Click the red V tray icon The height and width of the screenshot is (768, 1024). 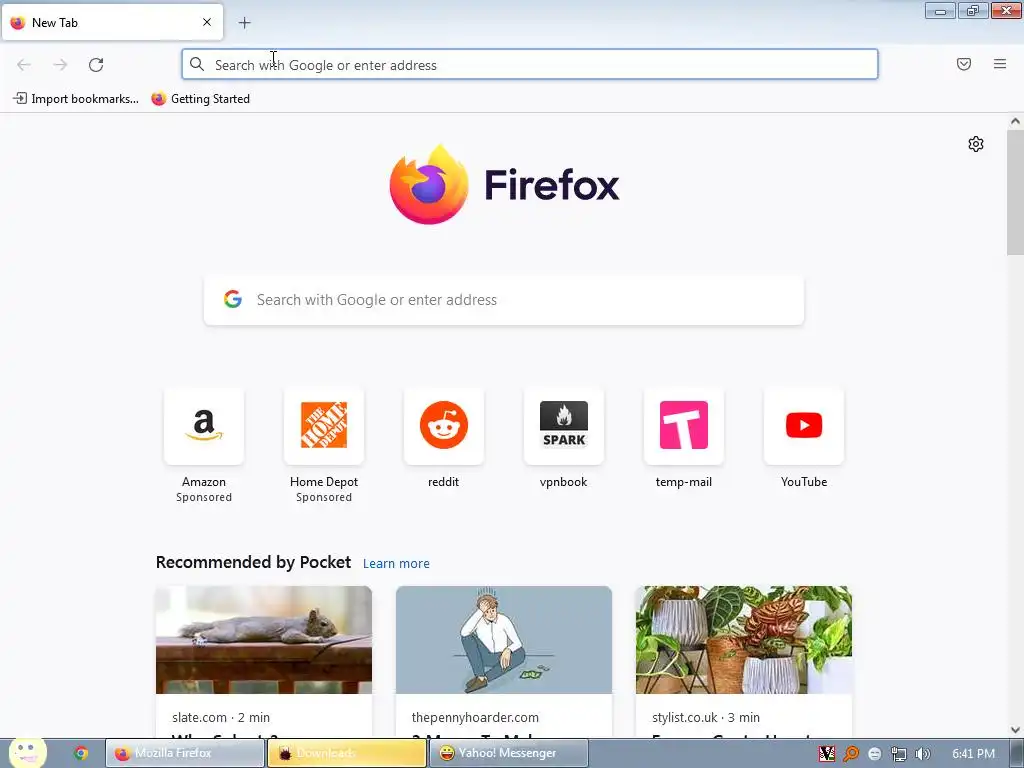point(827,754)
